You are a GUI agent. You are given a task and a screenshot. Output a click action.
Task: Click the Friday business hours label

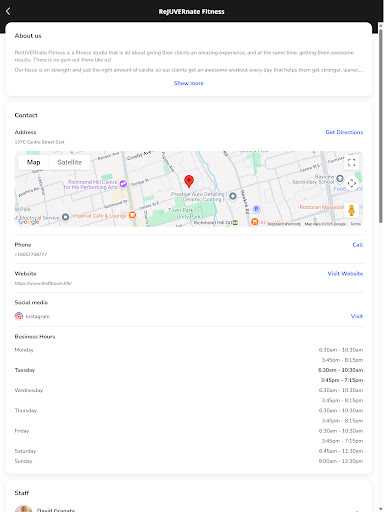pyautogui.click(x=22, y=431)
